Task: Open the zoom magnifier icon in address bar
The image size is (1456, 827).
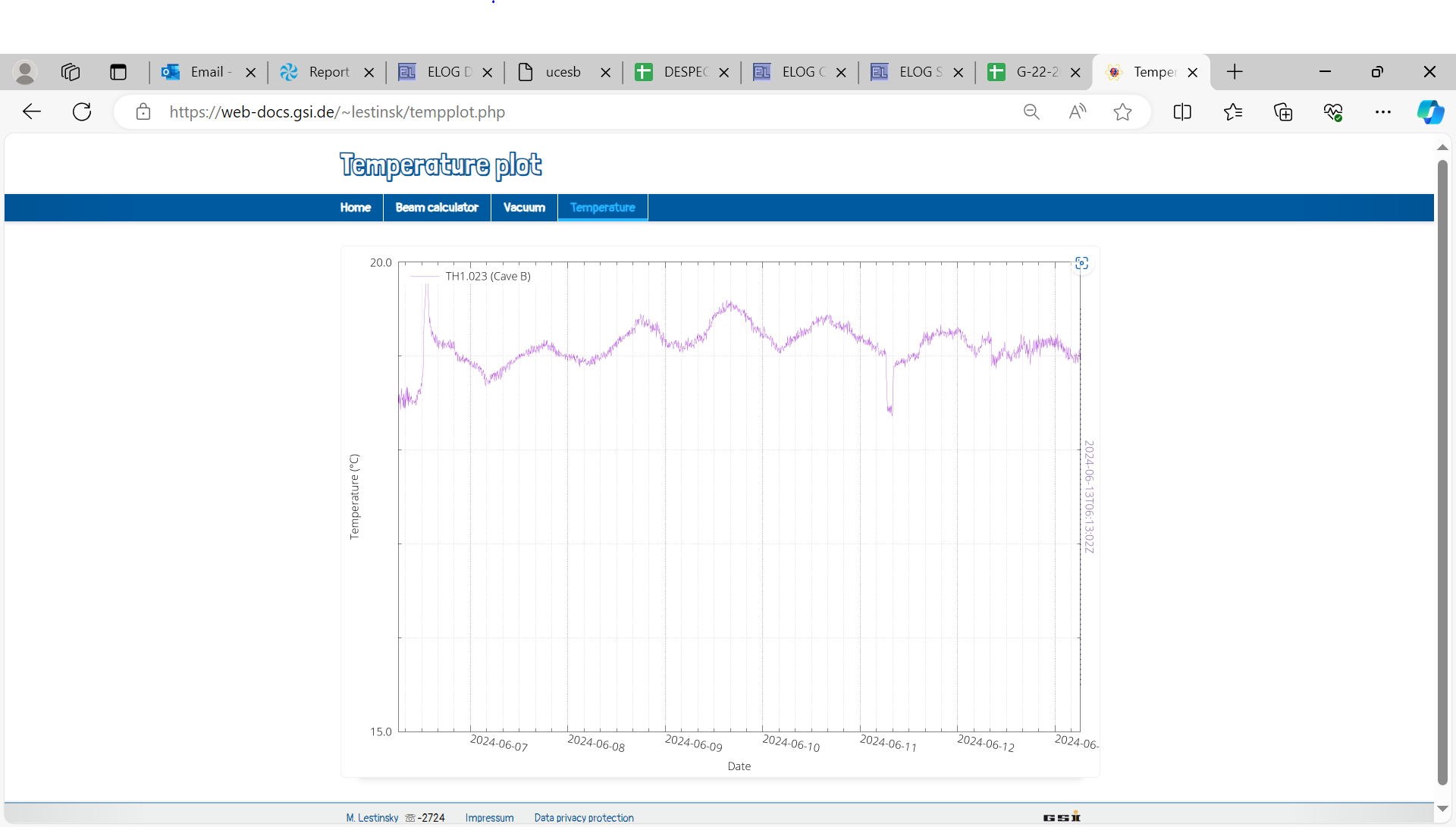Action: 1031,112
